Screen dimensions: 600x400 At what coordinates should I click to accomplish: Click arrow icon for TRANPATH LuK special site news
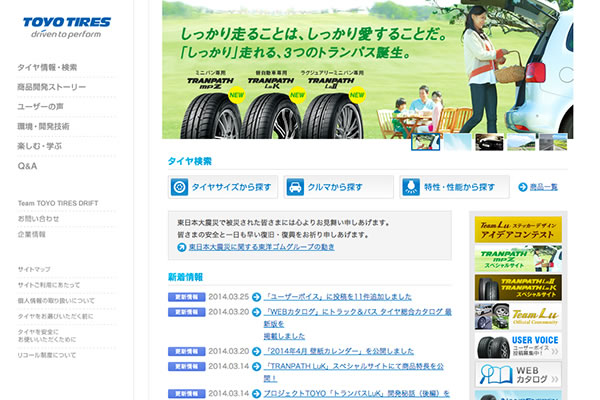(x=256, y=367)
